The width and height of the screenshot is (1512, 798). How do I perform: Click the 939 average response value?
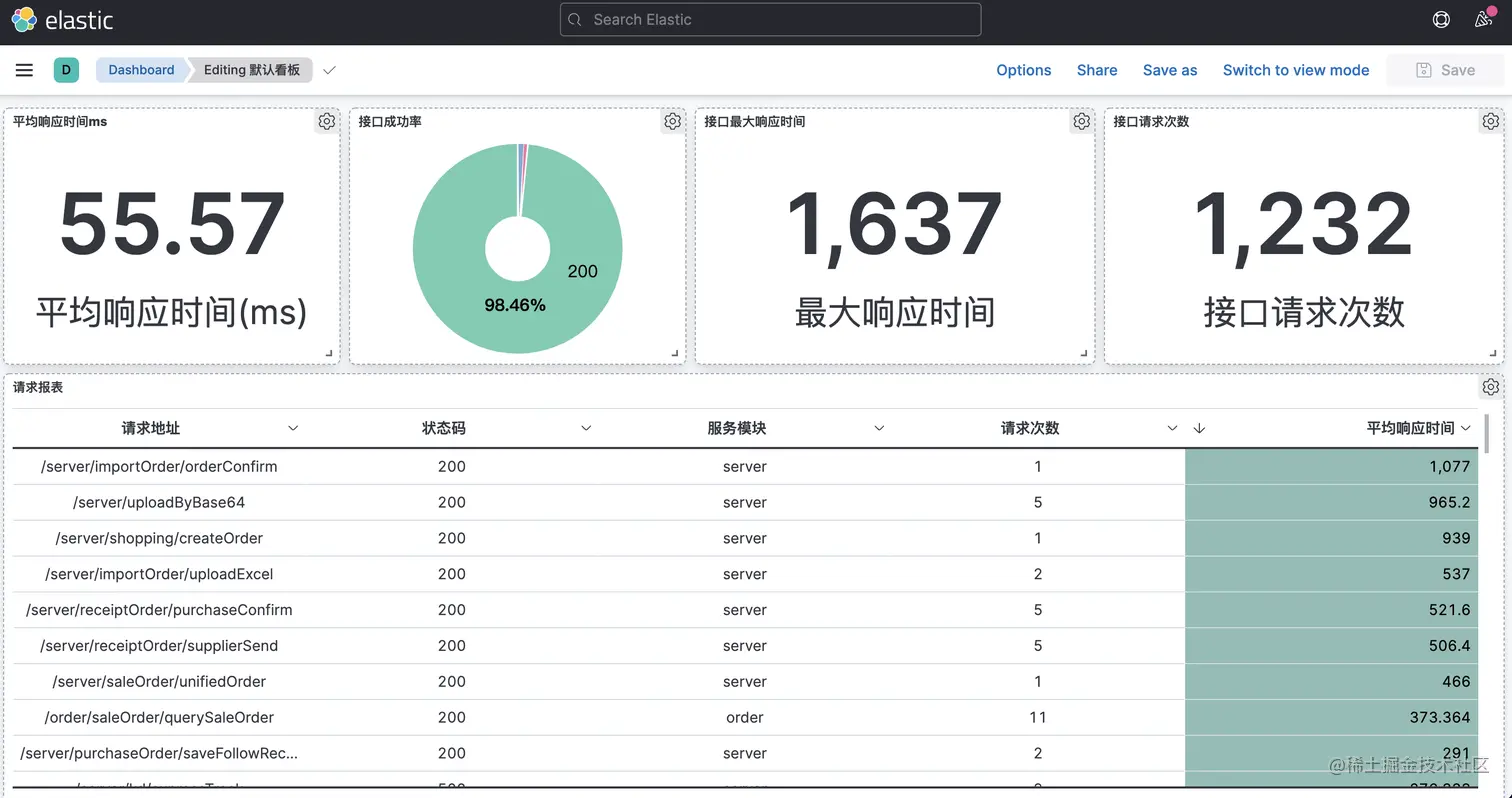pyautogui.click(x=1455, y=538)
